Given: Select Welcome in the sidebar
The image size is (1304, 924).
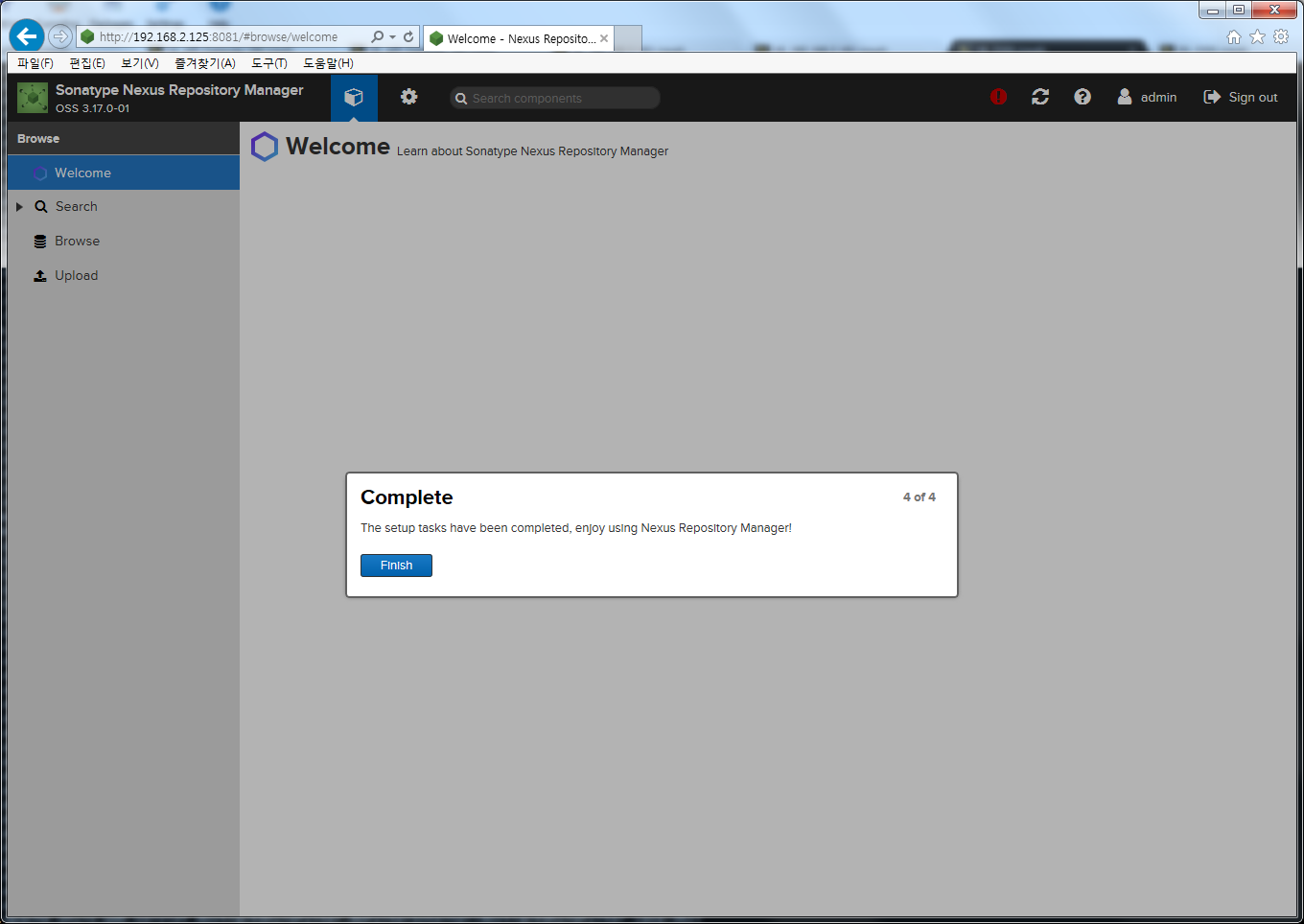Looking at the screenshot, I should 124,173.
